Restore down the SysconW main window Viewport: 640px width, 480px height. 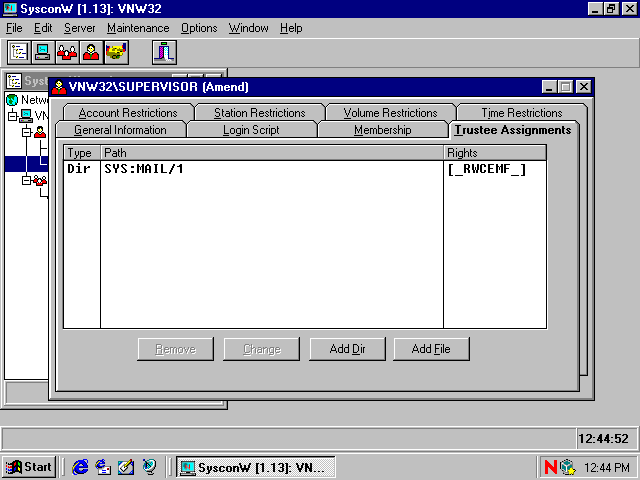point(611,9)
